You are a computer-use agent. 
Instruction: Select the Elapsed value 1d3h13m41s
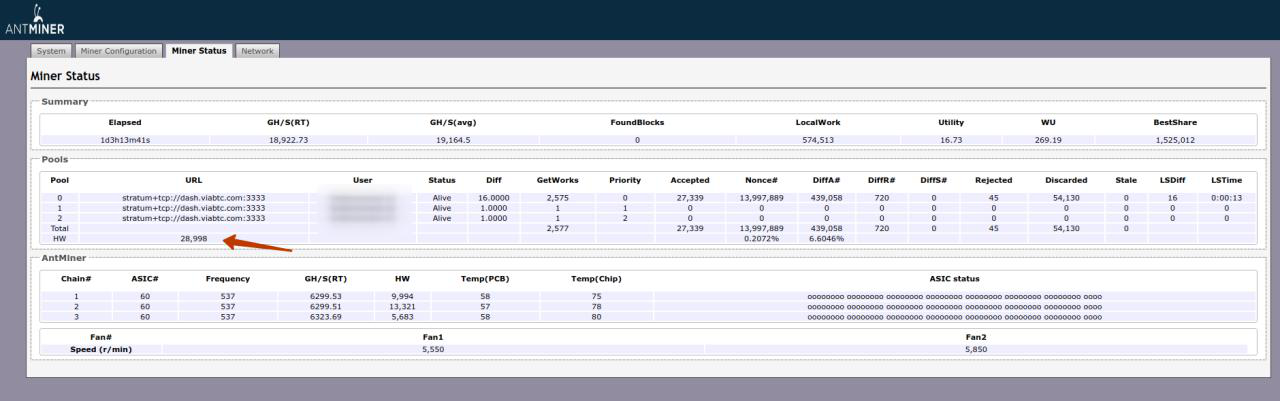tap(125, 140)
